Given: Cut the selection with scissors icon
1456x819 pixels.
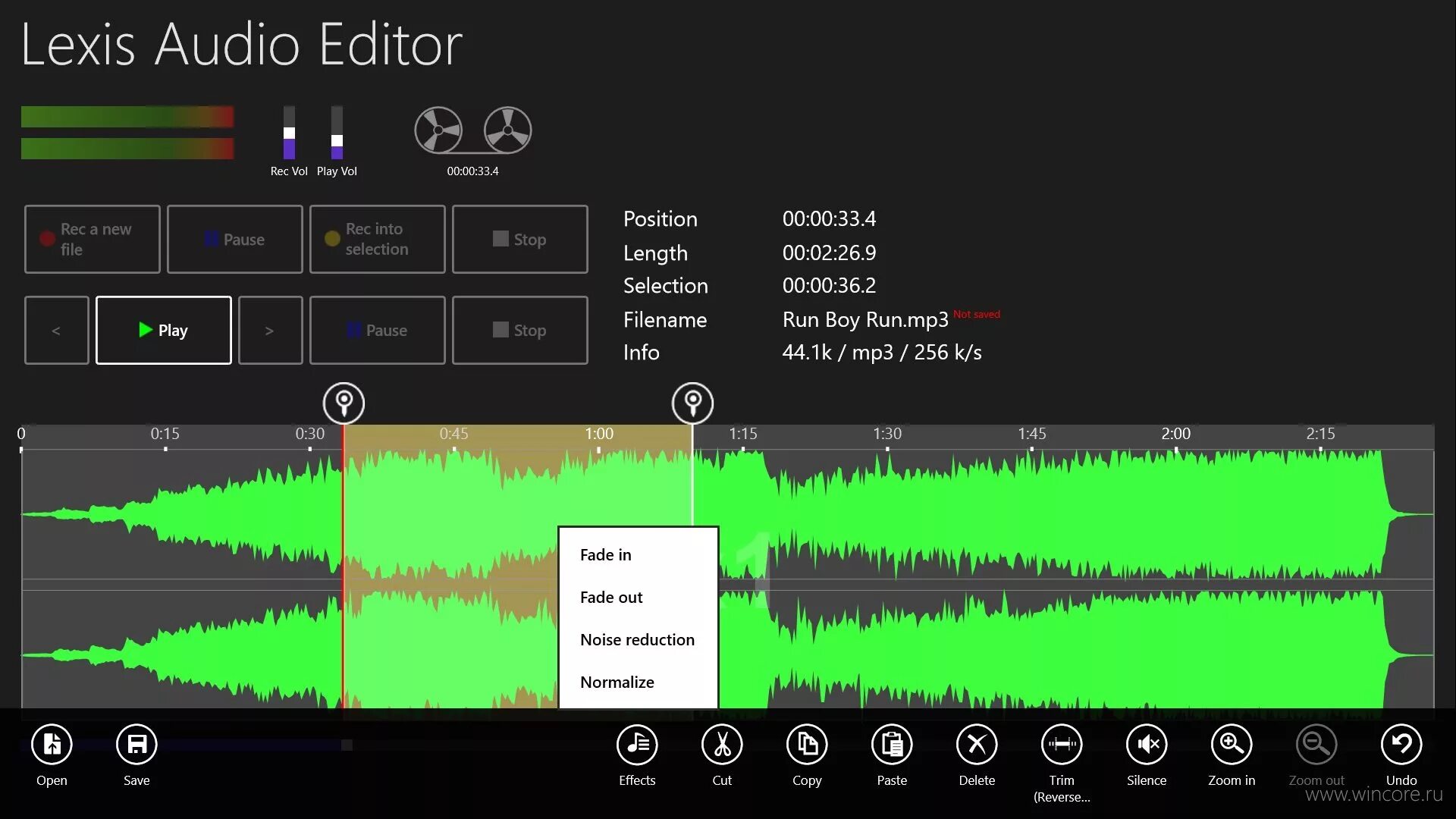Looking at the screenshot, I should coord(722,745).
